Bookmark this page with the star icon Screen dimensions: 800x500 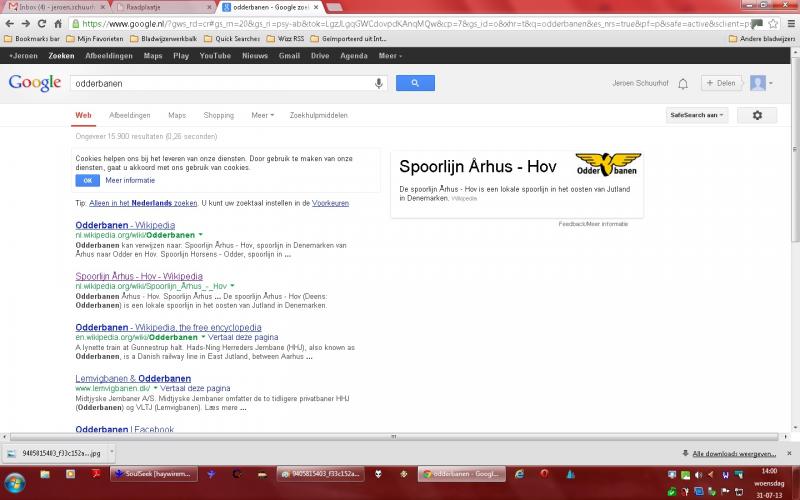(773, 23)
